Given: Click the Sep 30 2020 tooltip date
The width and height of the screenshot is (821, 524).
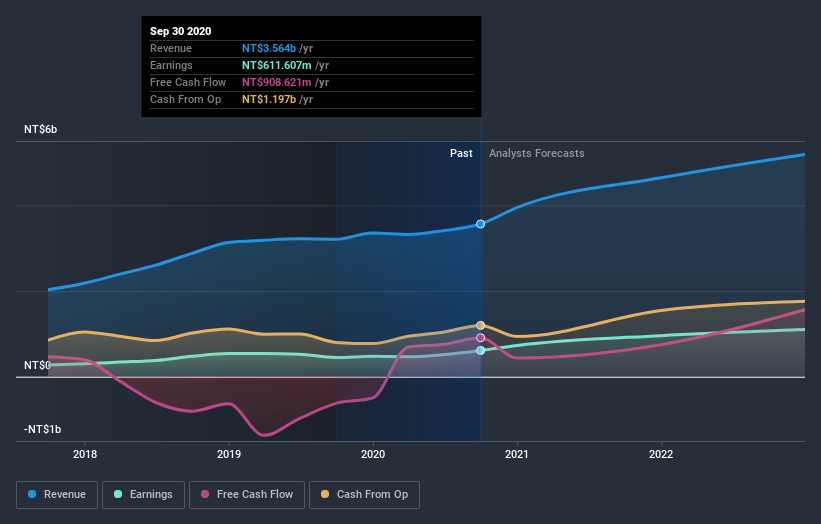Looking at the screenshot, I should tap(181, 31).
